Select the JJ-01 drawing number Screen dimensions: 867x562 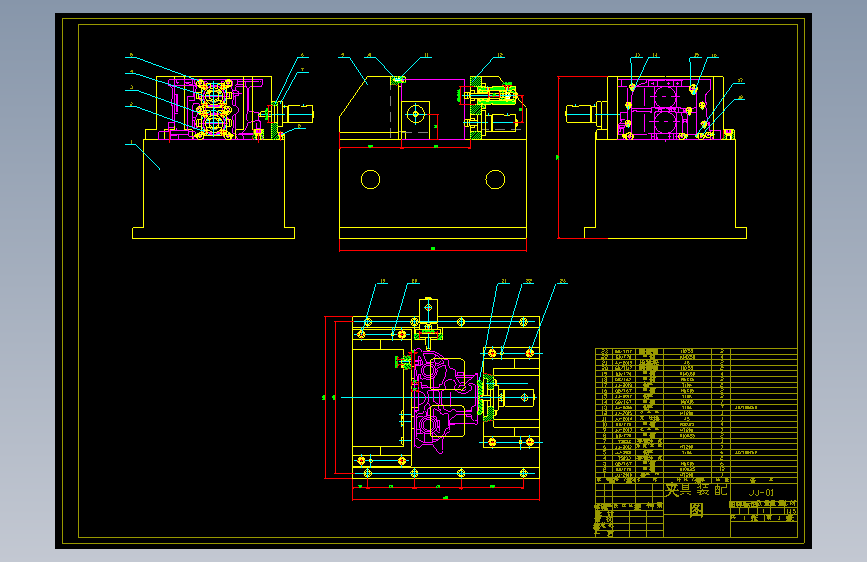761,492
